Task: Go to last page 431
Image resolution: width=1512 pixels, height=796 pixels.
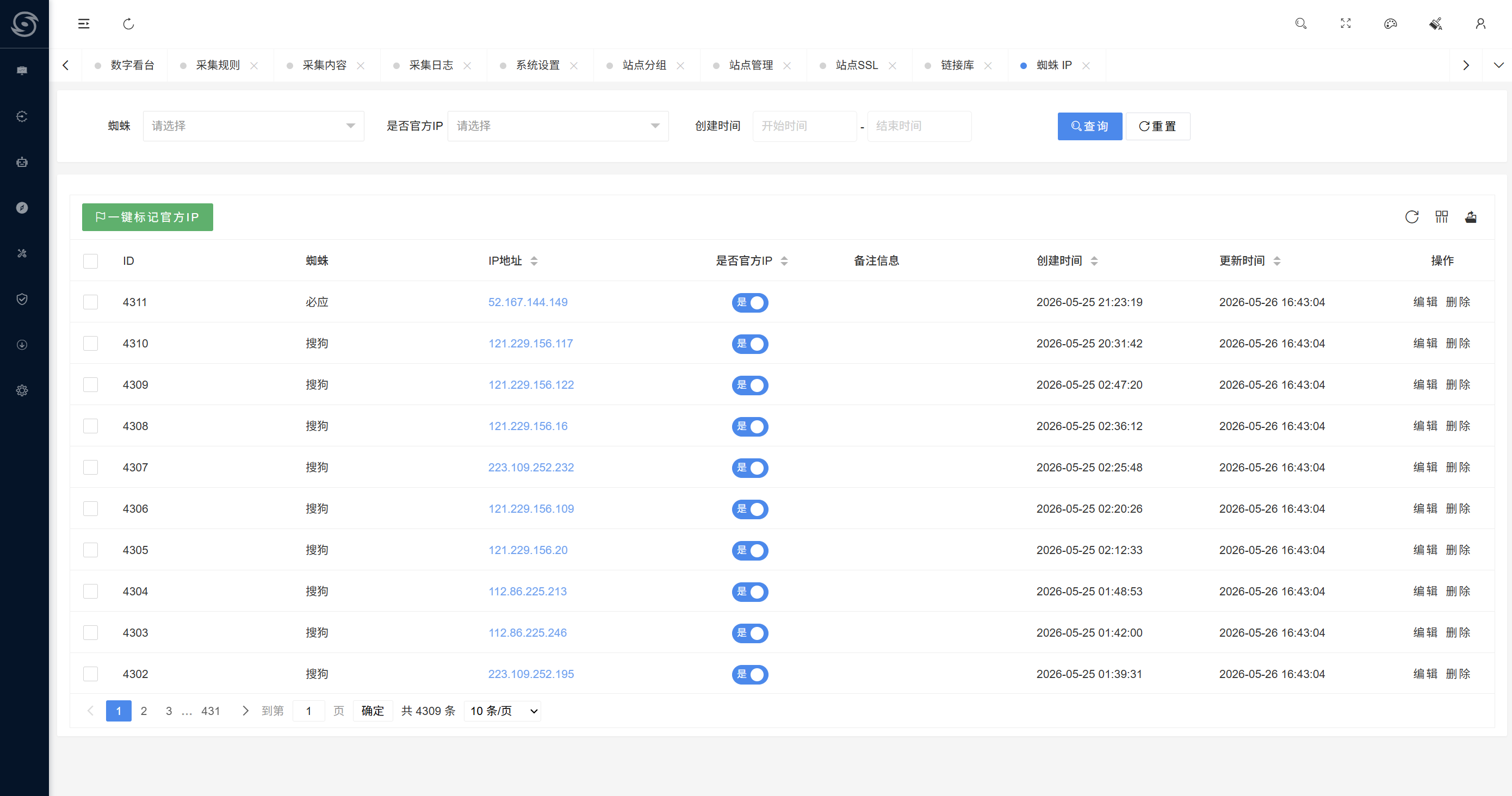Action: 210,711
